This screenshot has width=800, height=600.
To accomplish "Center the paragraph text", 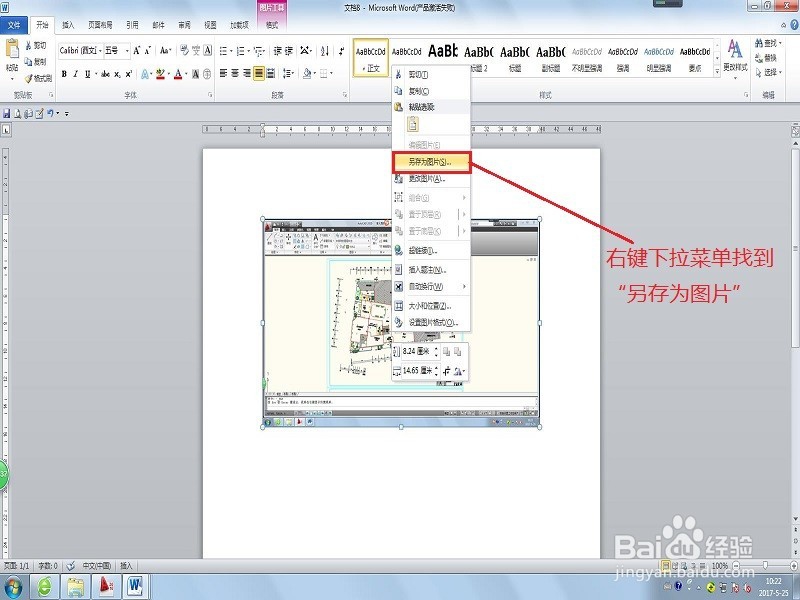I will coord(235,74).
